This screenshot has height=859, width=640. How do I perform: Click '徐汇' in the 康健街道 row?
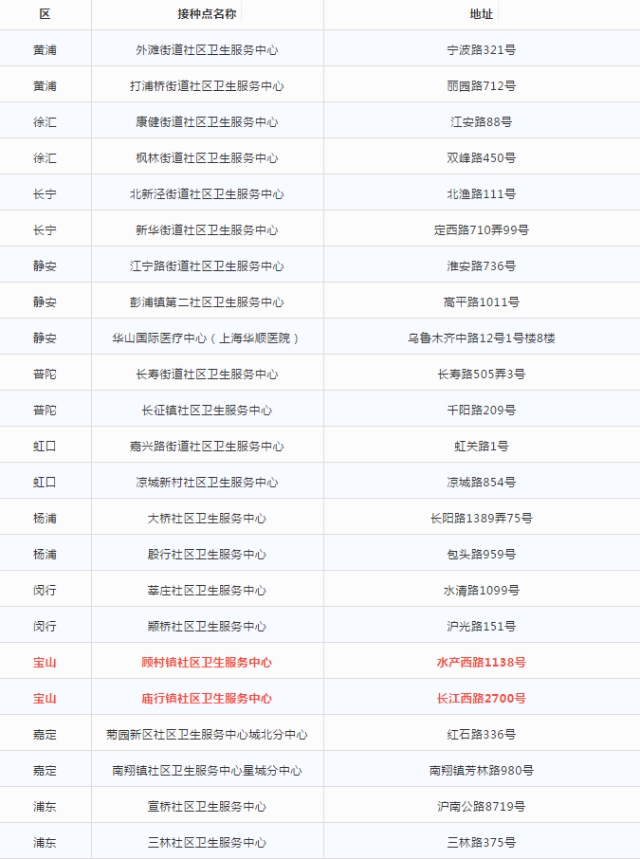point(45,122)
